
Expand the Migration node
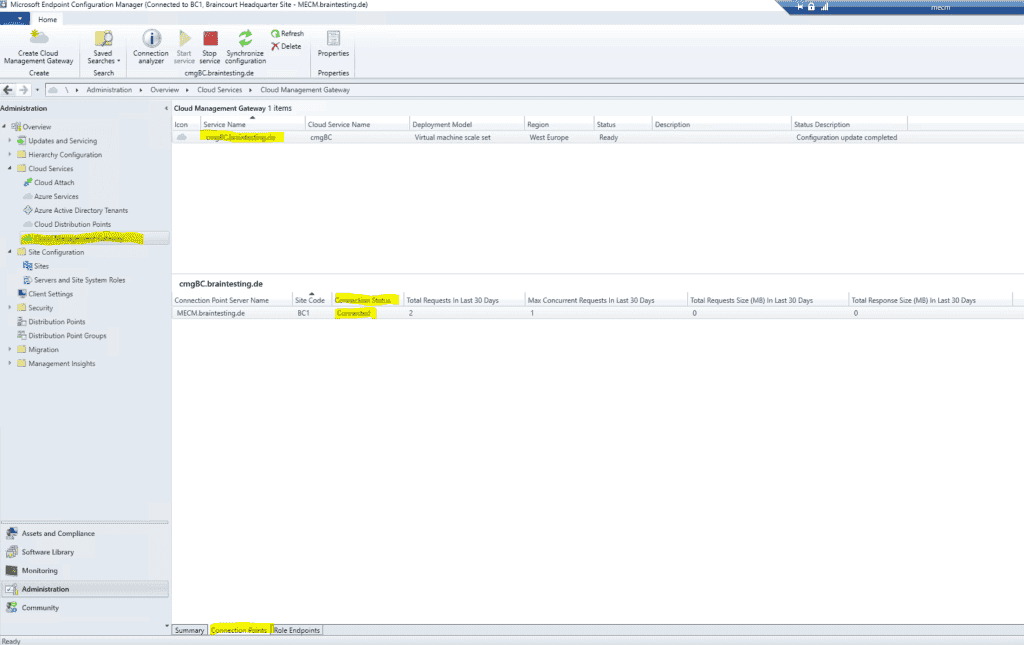(x=10, y=349)
